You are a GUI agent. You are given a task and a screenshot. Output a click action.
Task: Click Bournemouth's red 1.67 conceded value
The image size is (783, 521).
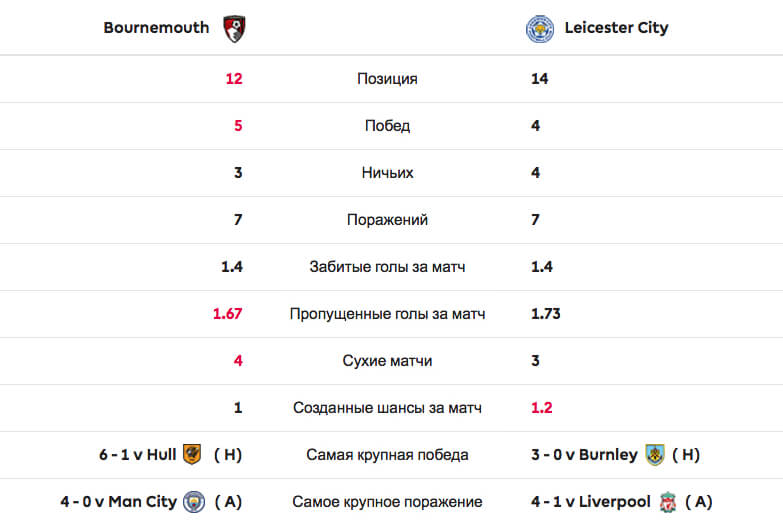pyautogui.click(x=227, y=314)
